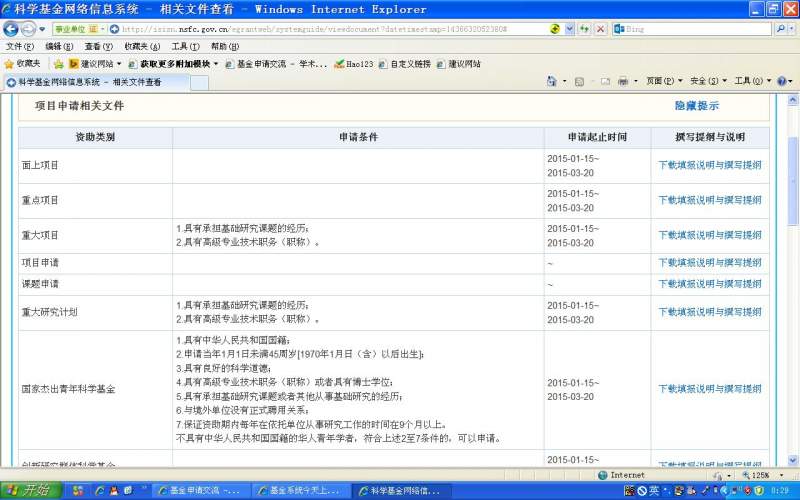Viewport: 800px width, 500px height.
Task: Open the 收藏夹(A) menu
Action: point(142,46)
